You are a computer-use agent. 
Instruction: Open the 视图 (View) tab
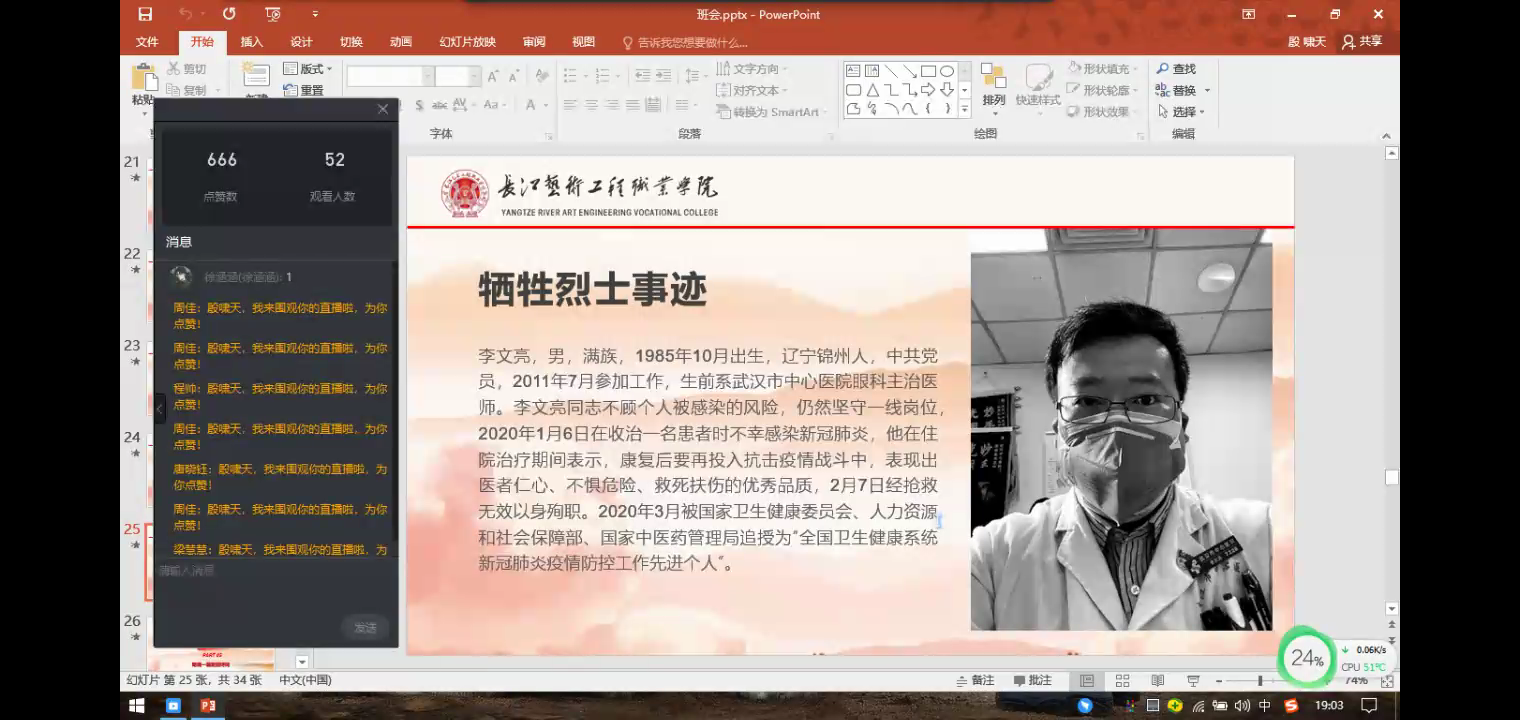pos(583,42)
